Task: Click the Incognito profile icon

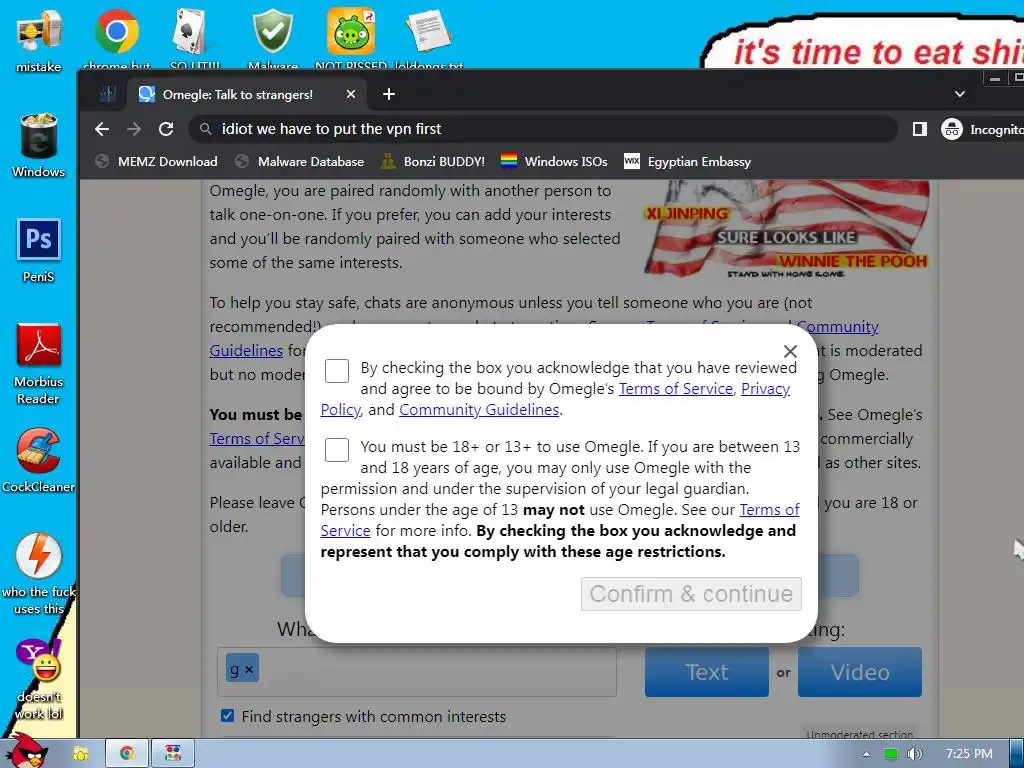Action: coord(952,129)
